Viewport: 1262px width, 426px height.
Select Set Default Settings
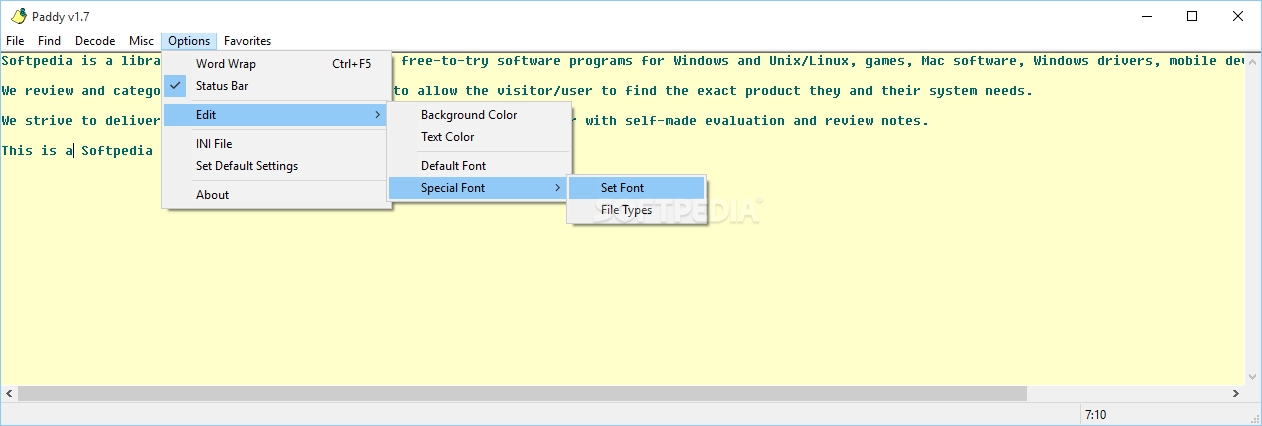[x=276, y=166]
